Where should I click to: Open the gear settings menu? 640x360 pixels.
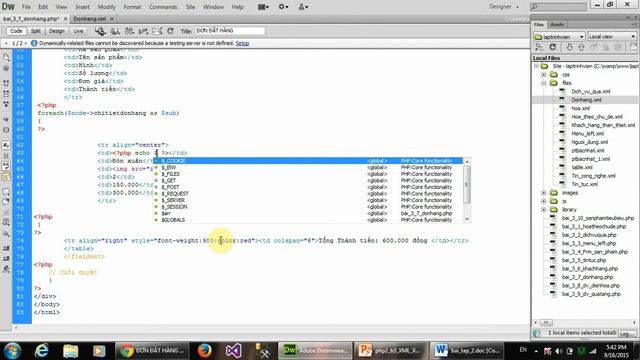tap(283, 7)
